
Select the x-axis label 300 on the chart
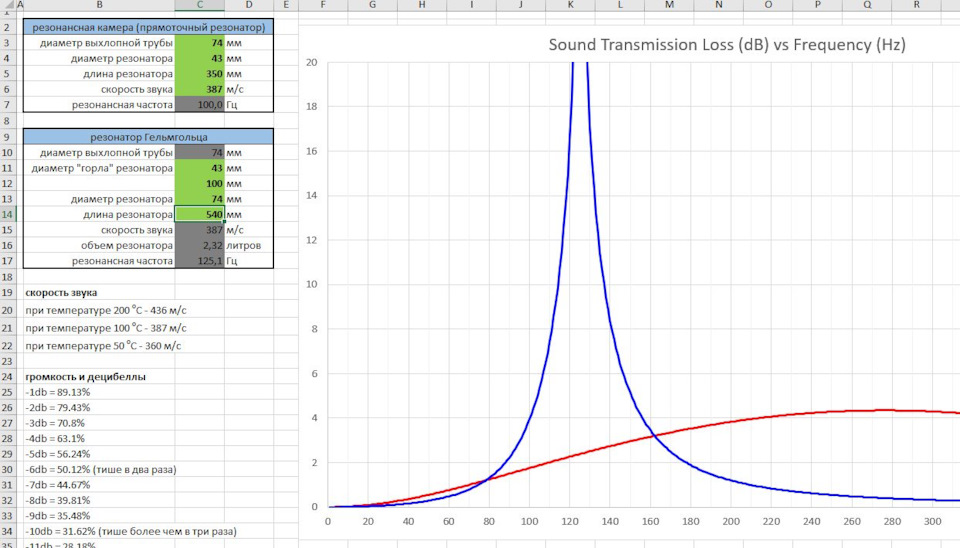932,522
